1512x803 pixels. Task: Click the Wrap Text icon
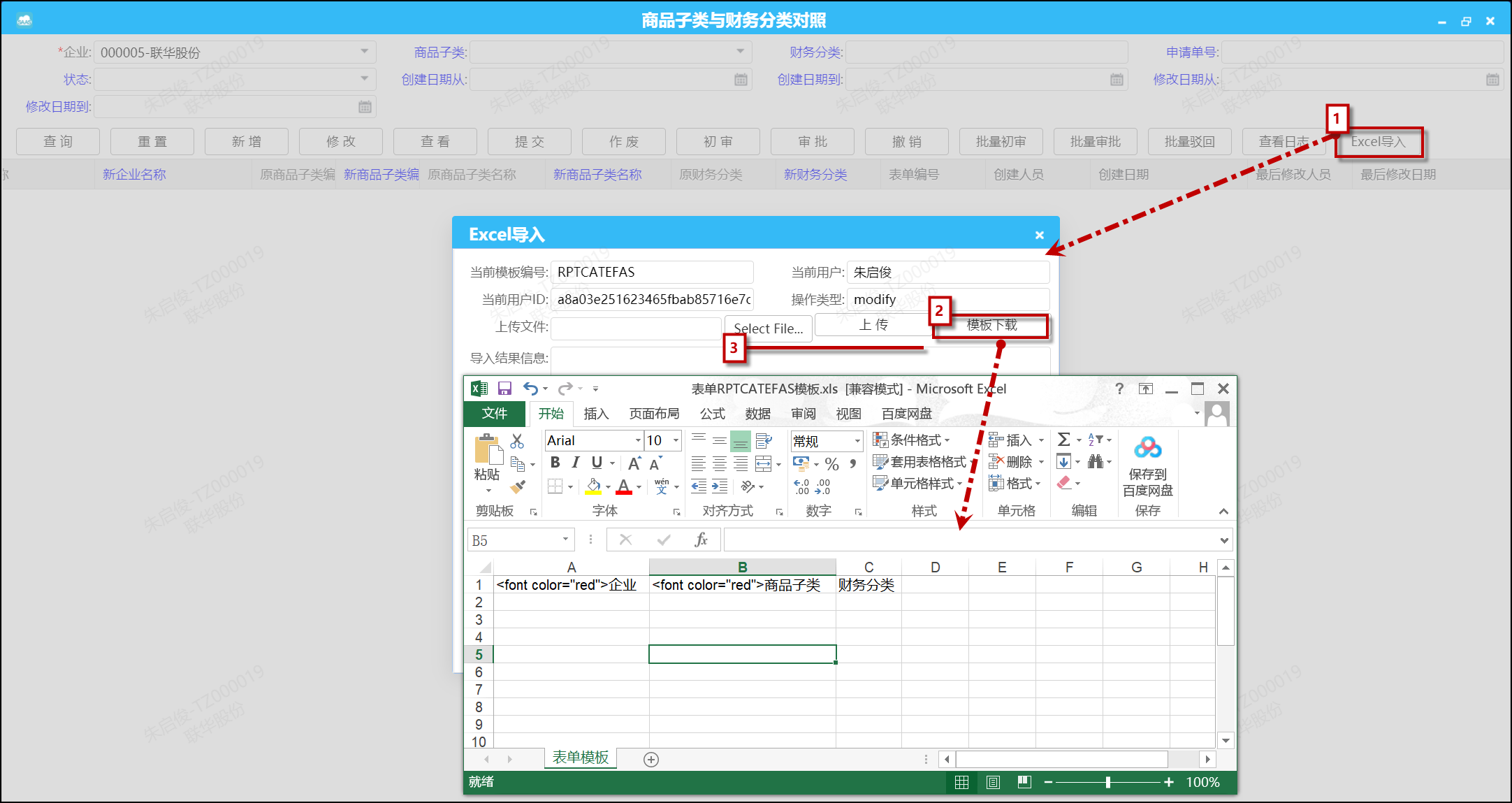point(764,441)
